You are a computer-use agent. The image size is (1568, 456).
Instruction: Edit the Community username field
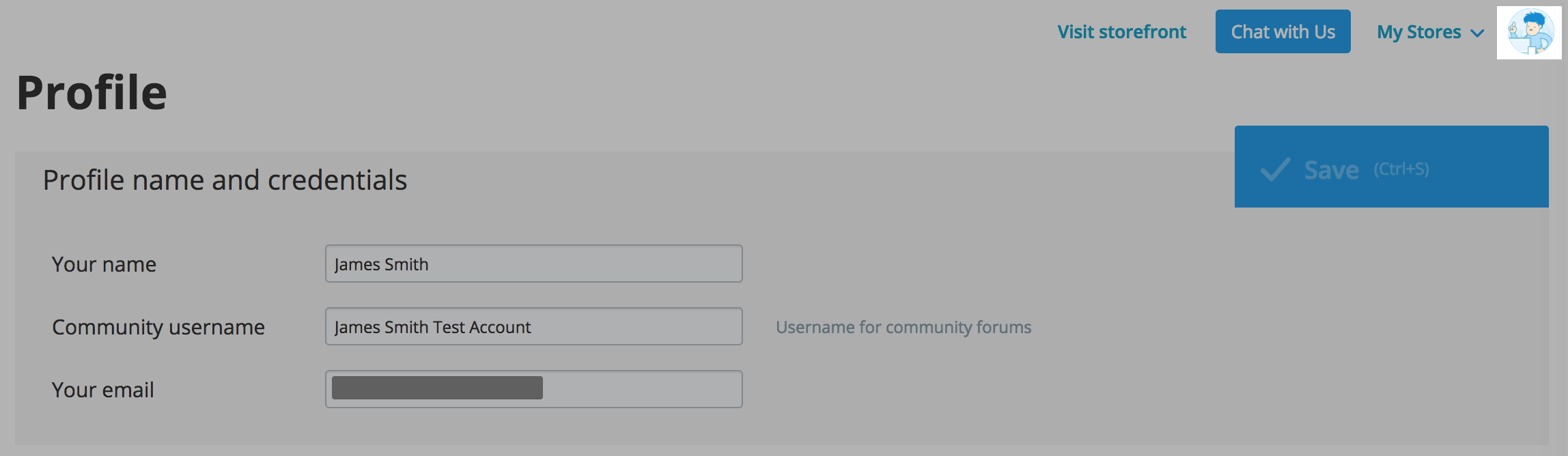[533, 326]
